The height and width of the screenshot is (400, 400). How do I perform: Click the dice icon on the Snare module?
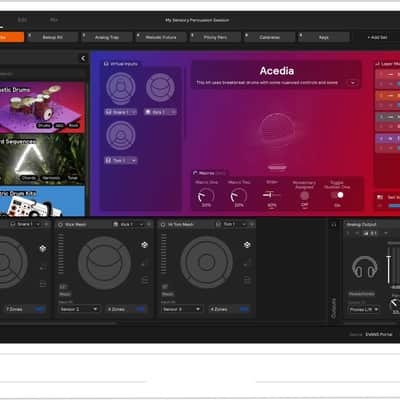point(43,248)
